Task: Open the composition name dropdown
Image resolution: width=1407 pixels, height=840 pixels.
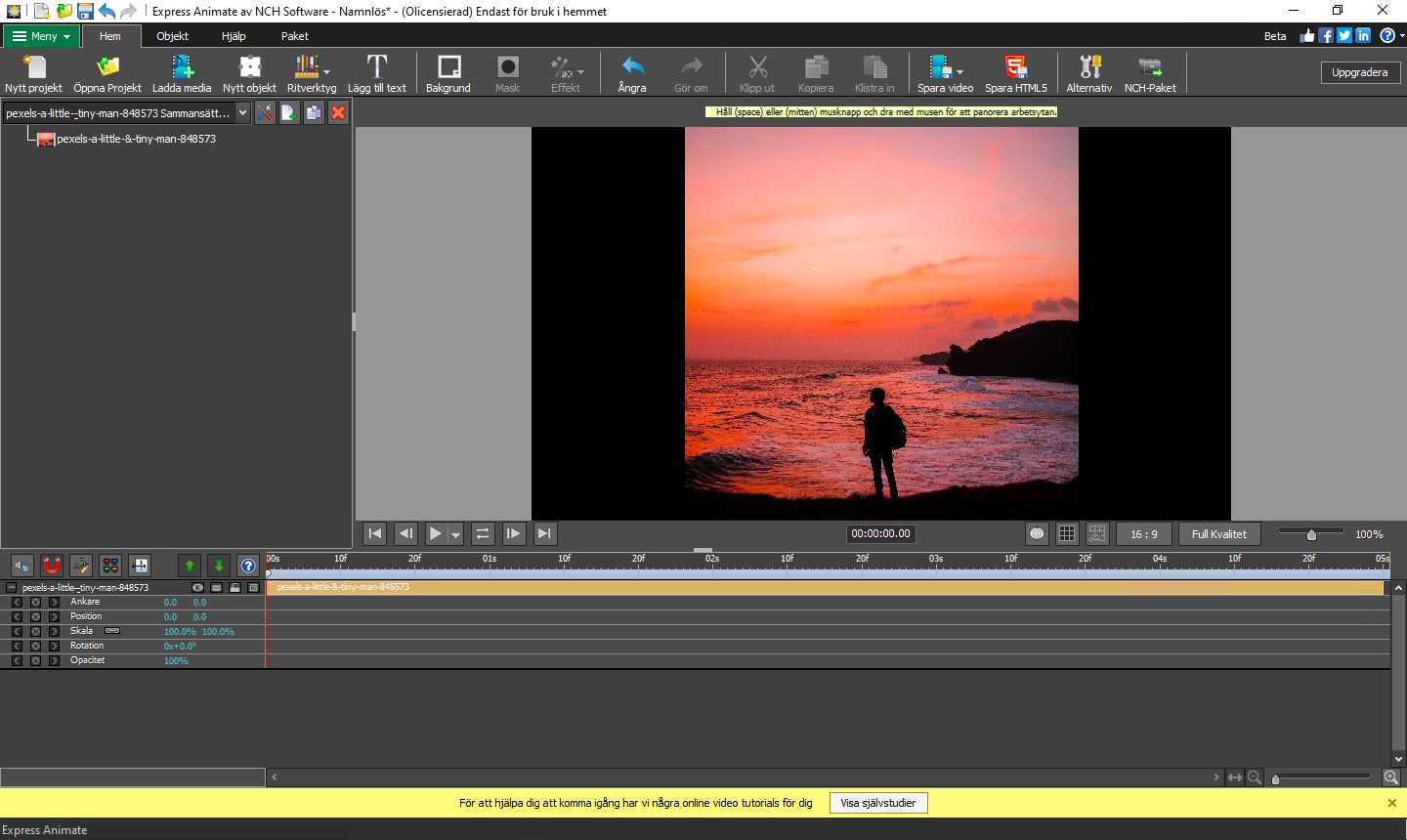Action: pos(242,113)
